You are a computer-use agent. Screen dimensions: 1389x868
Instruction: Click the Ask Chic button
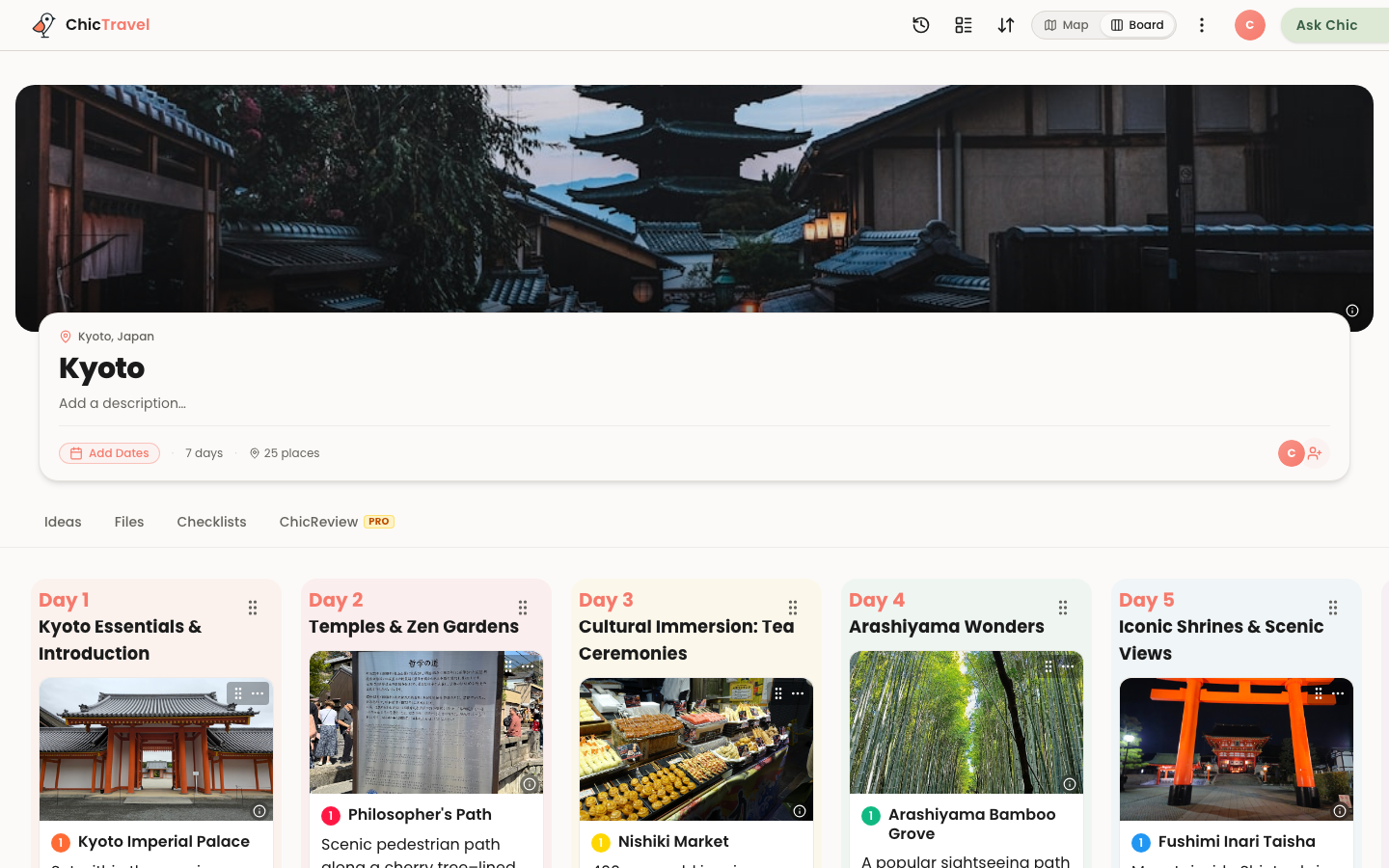[1335, 25]
